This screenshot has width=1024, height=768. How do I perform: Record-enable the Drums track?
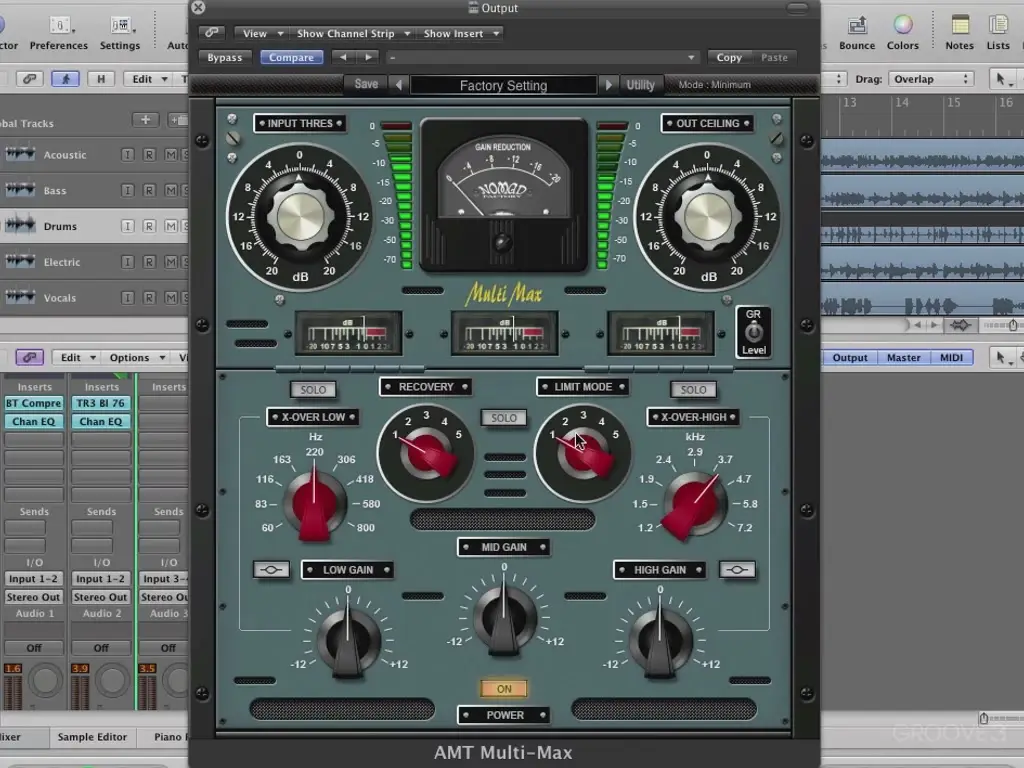pyautogui.click(x=149, y=226)
